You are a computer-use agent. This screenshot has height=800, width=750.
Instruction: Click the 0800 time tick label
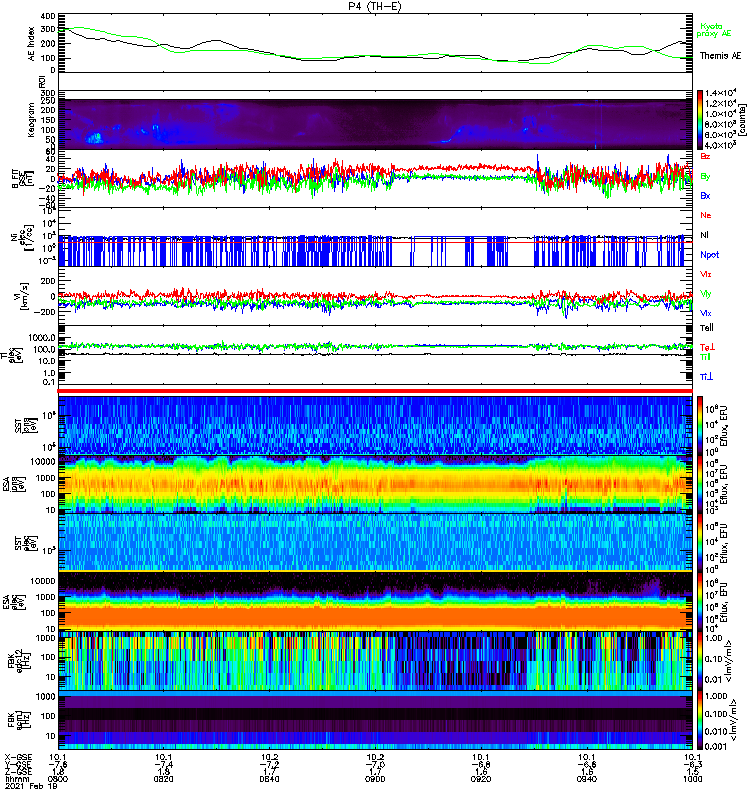tap(58, 779)
